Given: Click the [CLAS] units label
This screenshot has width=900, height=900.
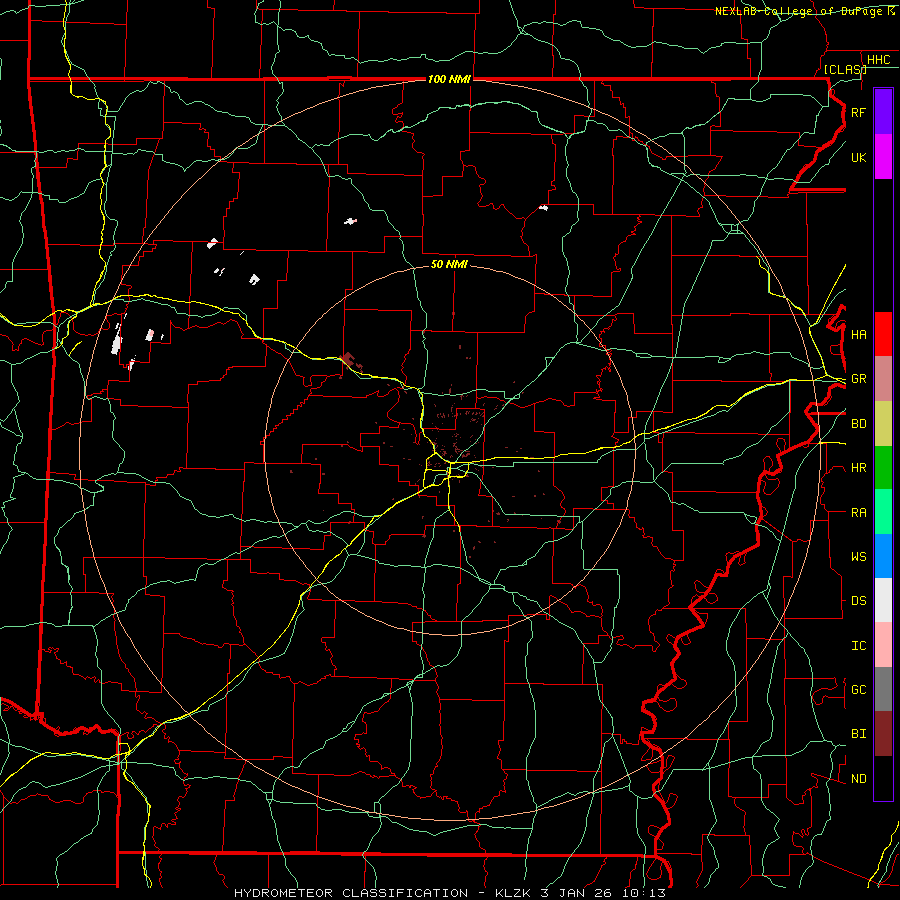Looking at the screenshot, I should pos(845,69).
